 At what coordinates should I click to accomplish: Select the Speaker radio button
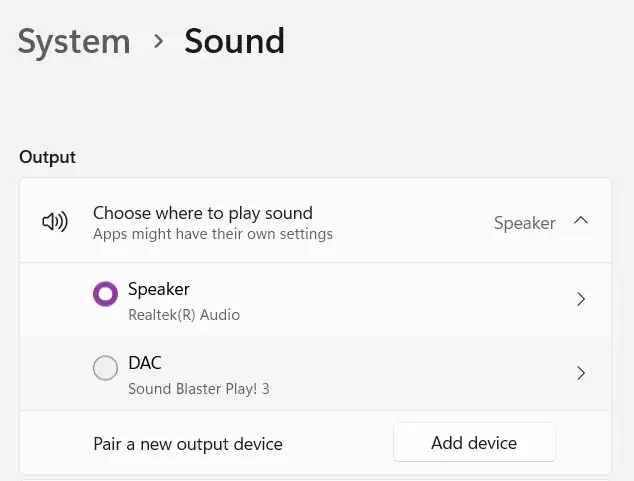(x=105, y=294)
